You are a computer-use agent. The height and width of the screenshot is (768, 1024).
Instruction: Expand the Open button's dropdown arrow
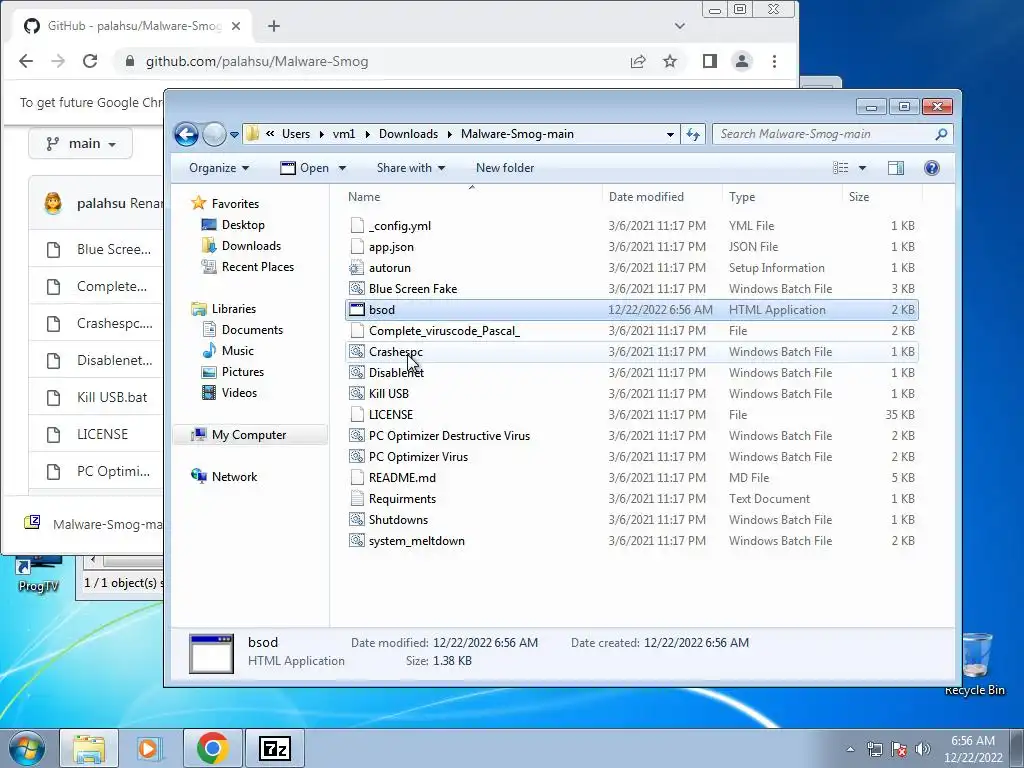point(342,168)
